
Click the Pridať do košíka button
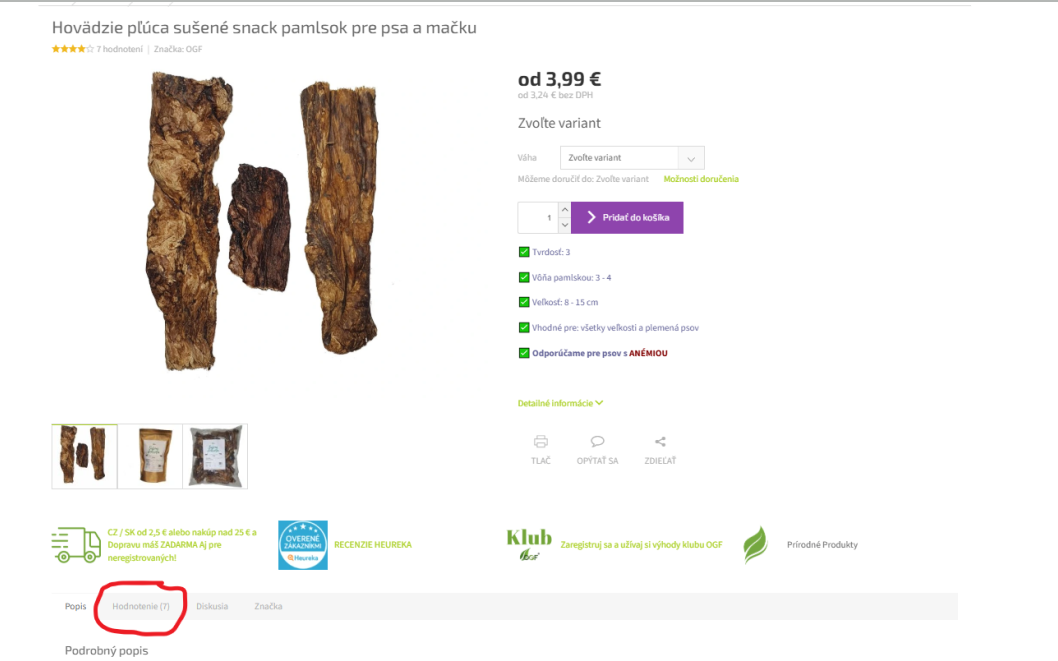627,218
